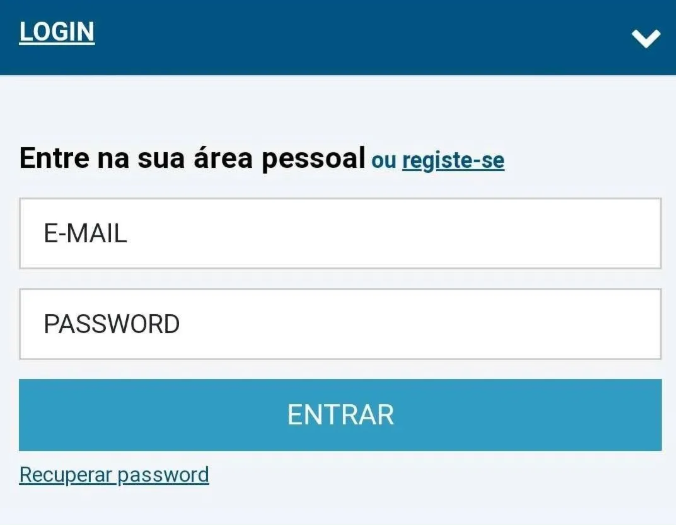The height and width of the screenshot is (525, 676).
Task: Click the PASSWORD placeholder text
Action: (x=111, y=324)
